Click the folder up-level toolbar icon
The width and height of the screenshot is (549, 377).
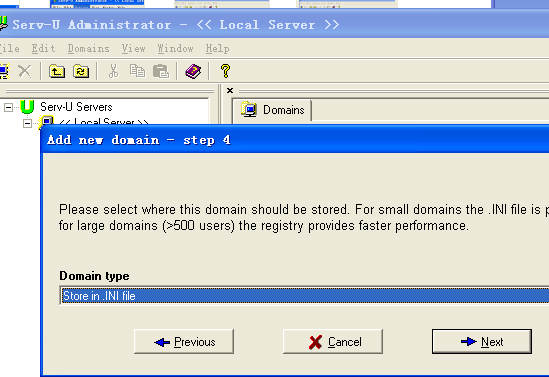(x=57, y=71)
